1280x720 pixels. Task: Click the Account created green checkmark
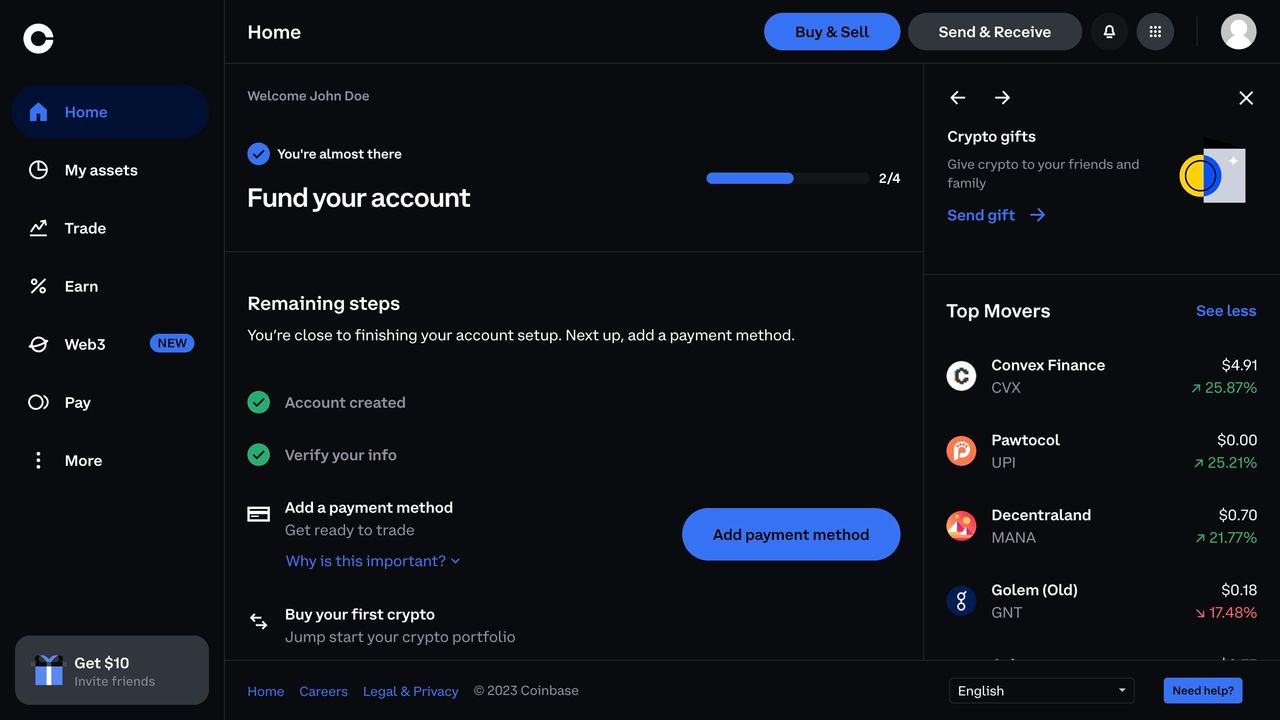click(259, 402)
